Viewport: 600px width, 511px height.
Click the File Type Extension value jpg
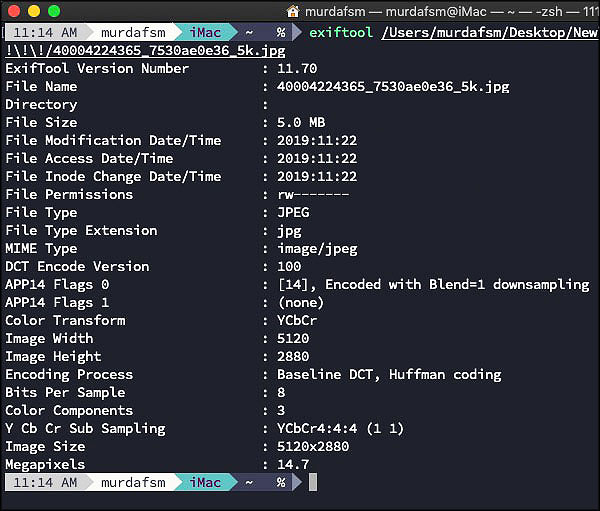(289, 231)
